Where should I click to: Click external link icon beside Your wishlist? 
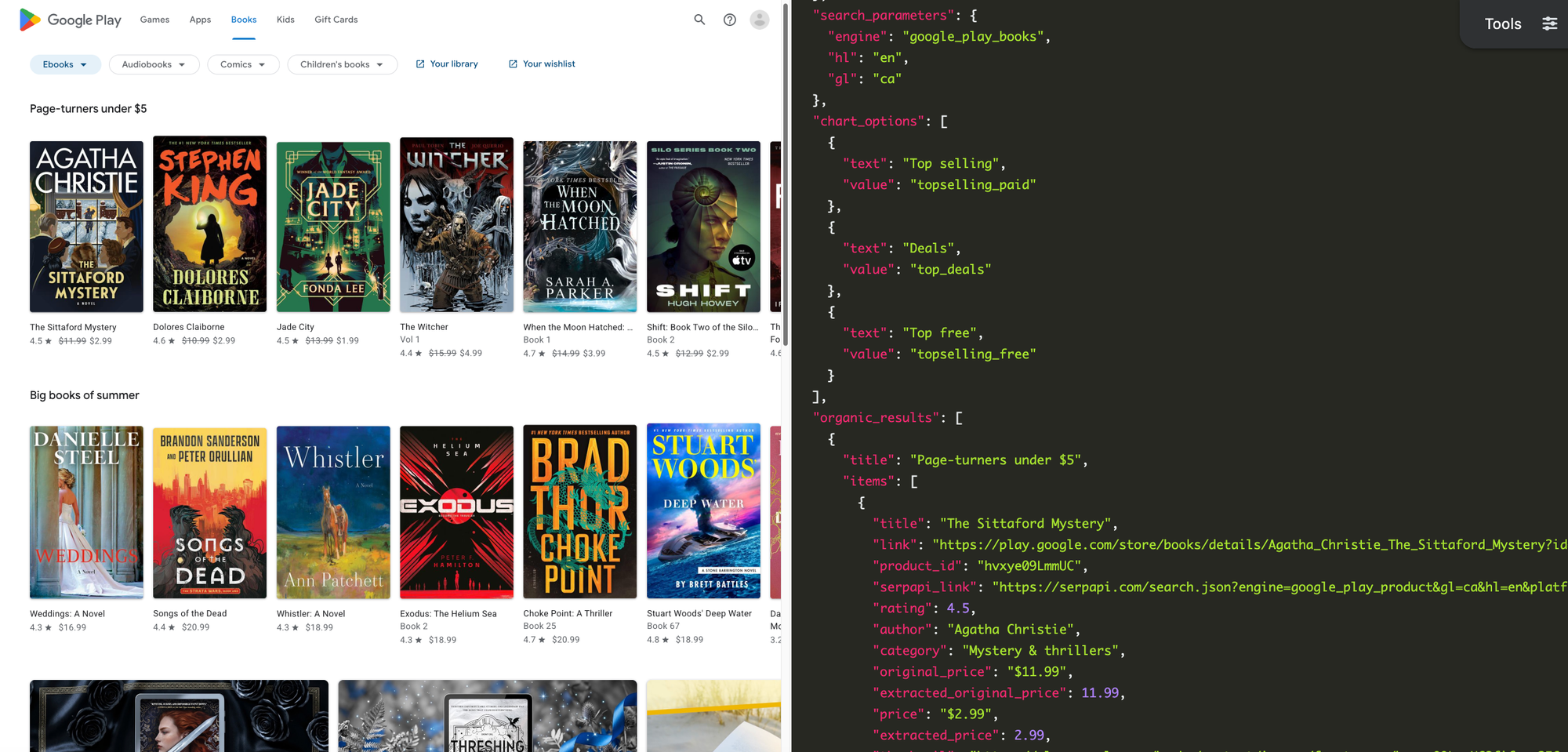tap(513, 64)
